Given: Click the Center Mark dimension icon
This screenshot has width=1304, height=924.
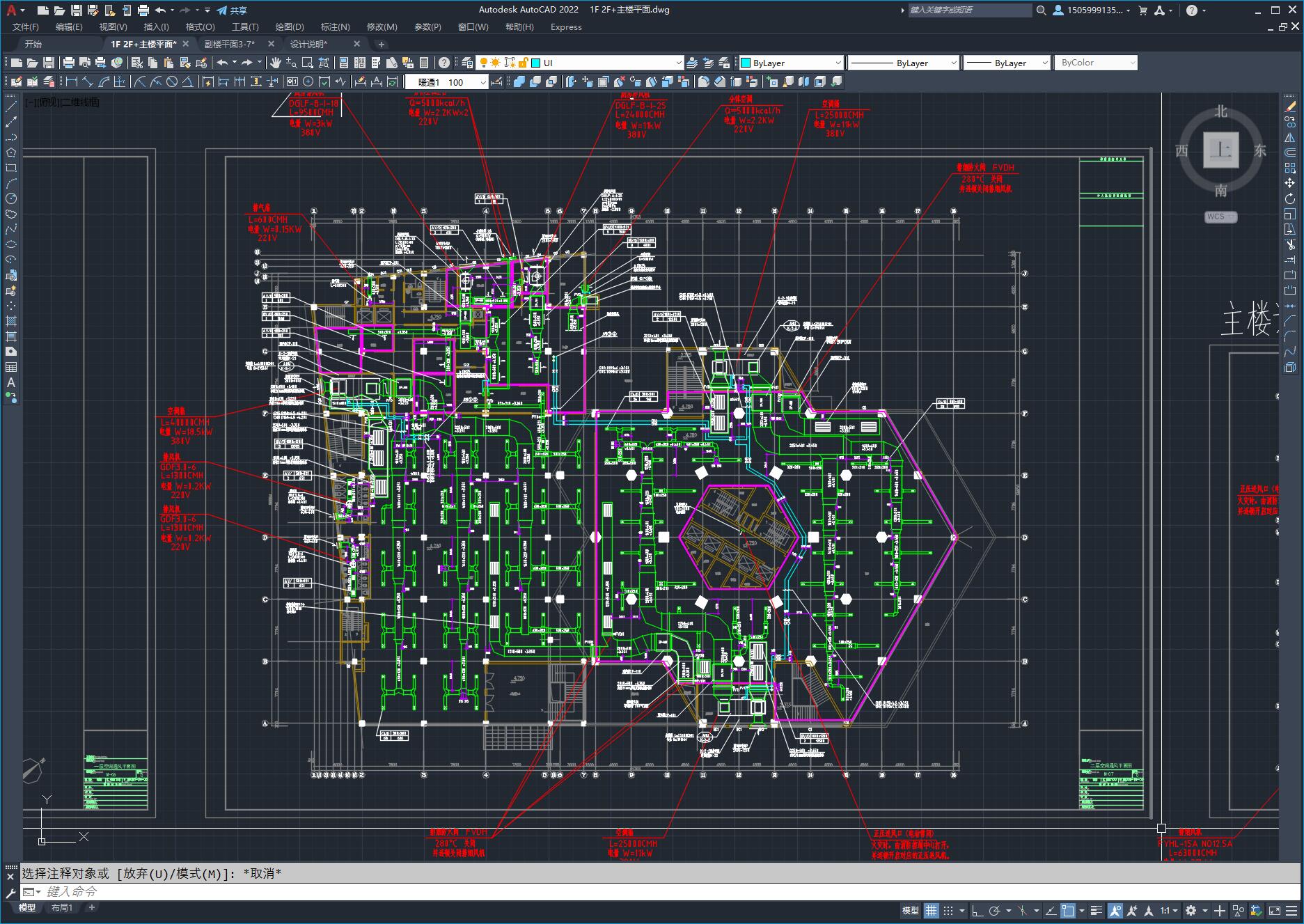Looking at the screenshot, I should tap(308, 81).
